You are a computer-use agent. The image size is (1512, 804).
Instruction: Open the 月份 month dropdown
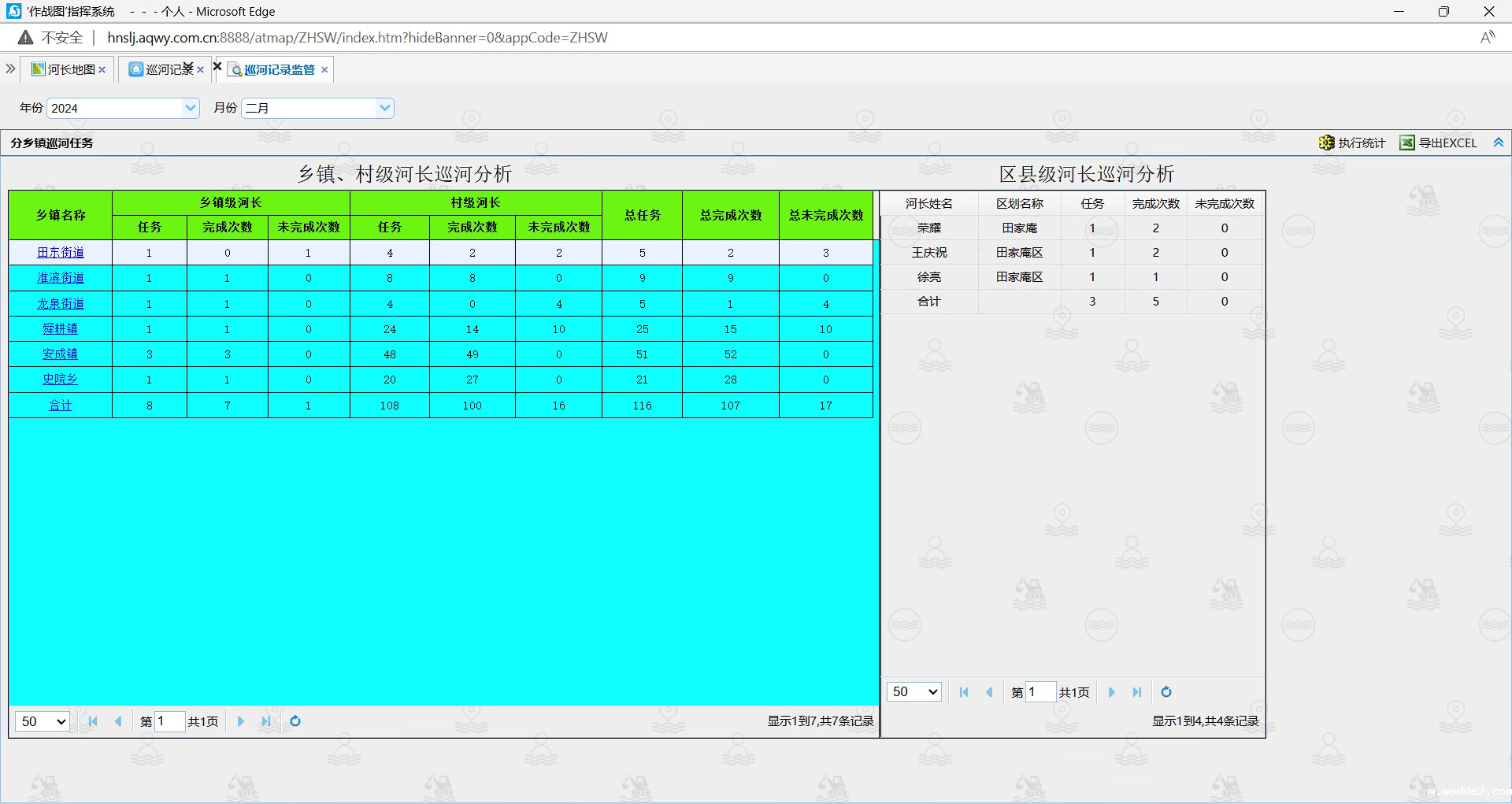pos(384,108)
